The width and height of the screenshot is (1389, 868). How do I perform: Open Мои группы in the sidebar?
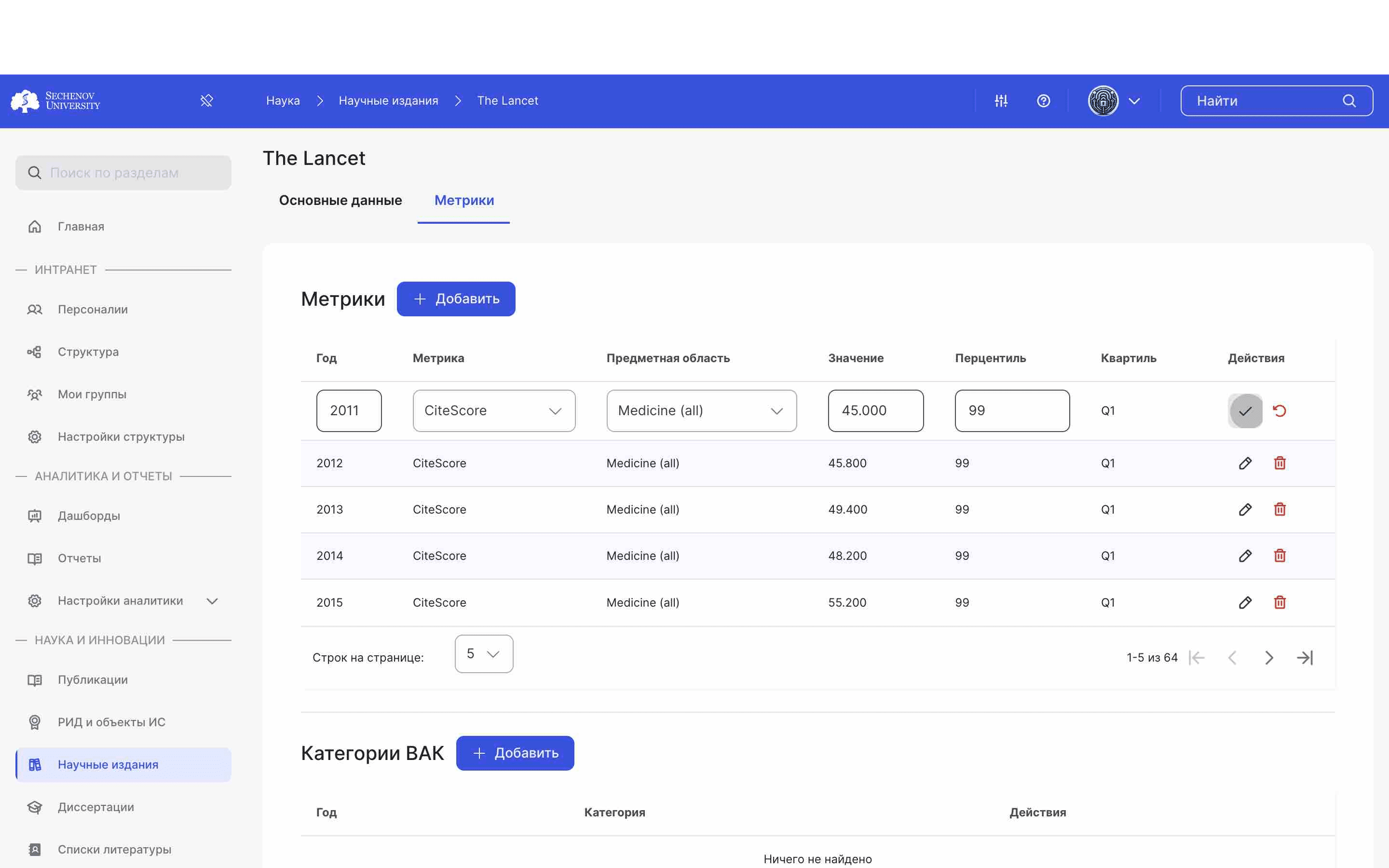pos(123,394)
